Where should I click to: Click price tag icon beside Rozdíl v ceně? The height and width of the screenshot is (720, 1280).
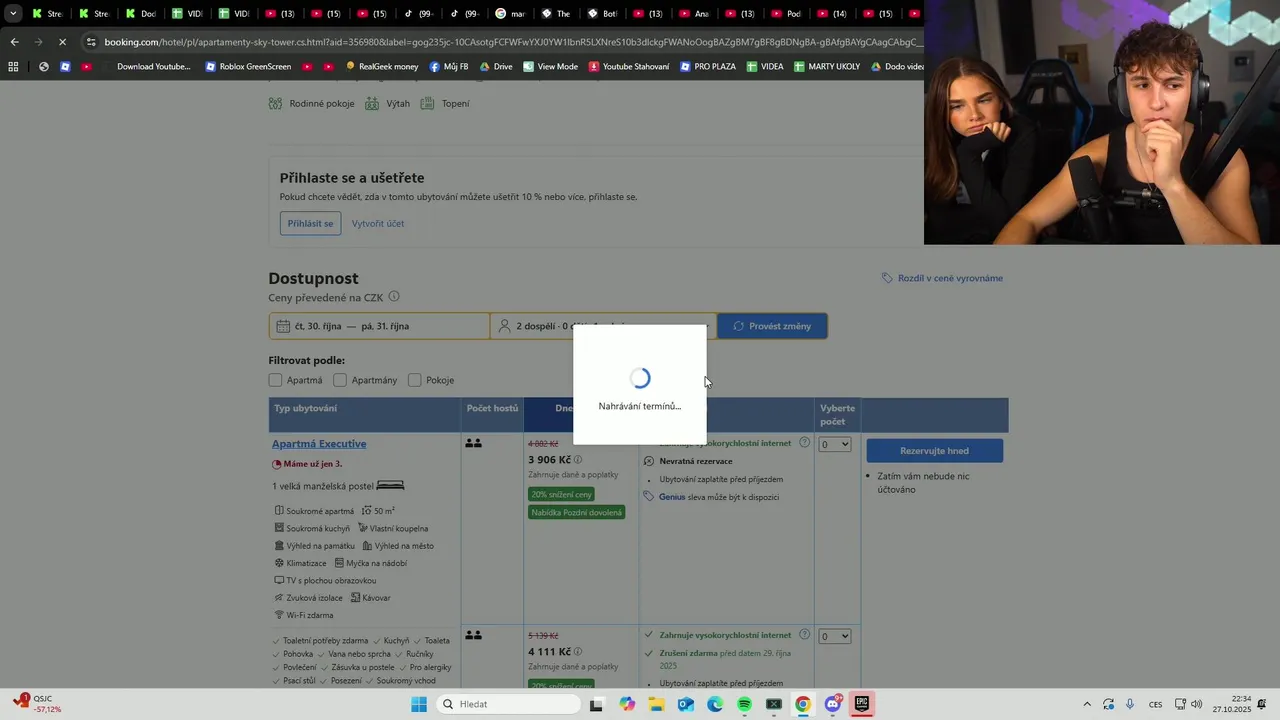(887, 278)
